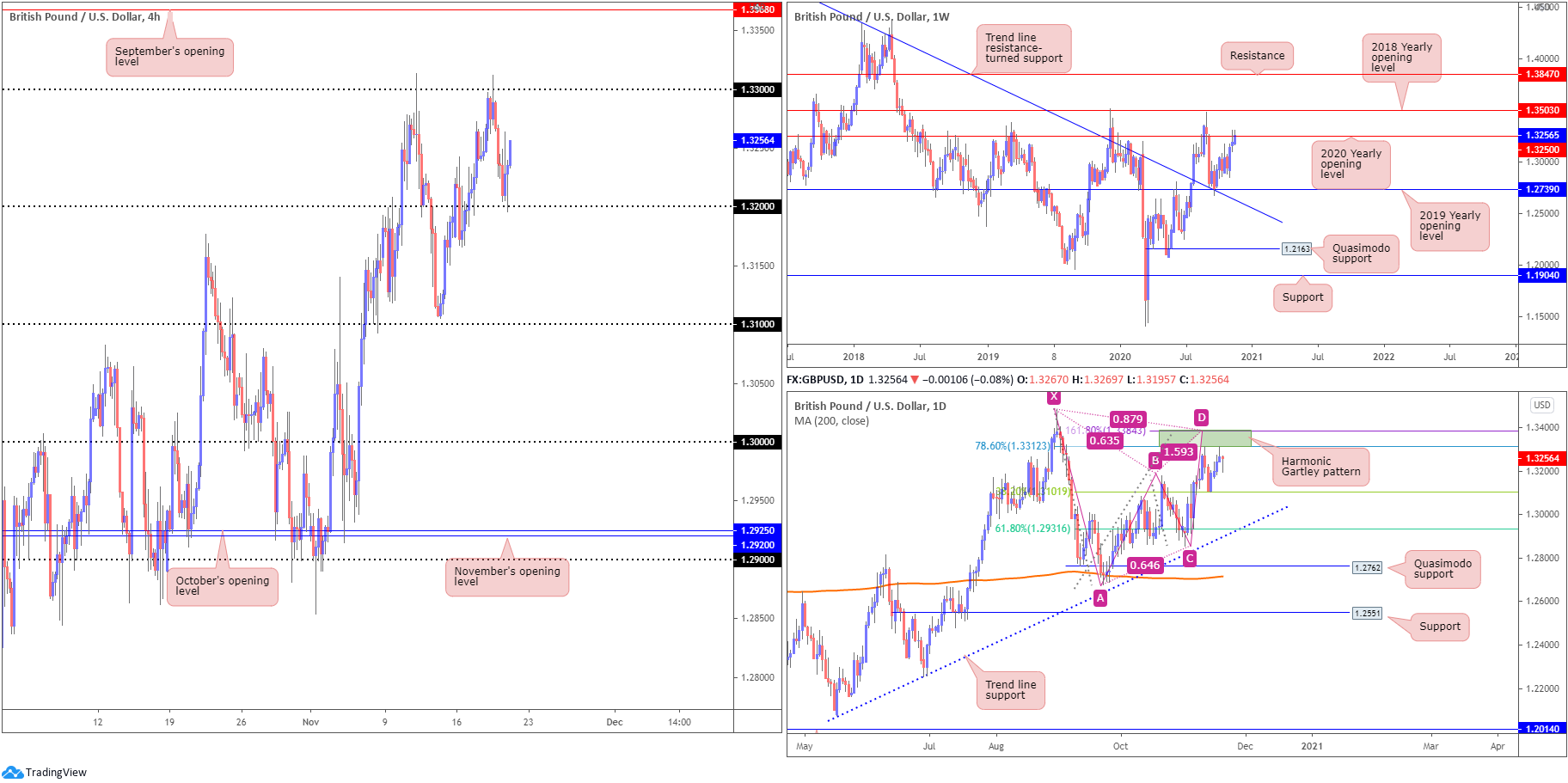Click the 61.80%(1.29316) Fibonacci label

pyautogui.click(x=1032, y=529)
